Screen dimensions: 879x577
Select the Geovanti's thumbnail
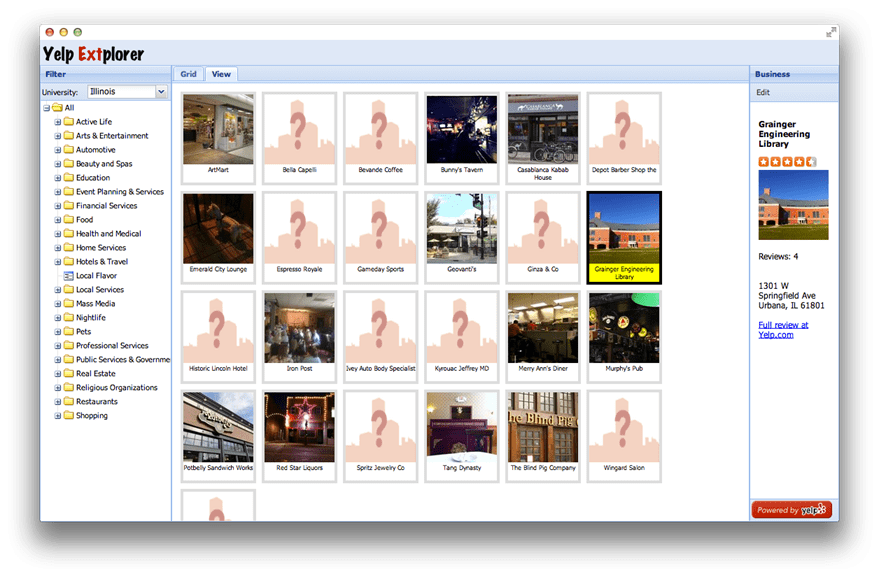click(x=462, y=237)
